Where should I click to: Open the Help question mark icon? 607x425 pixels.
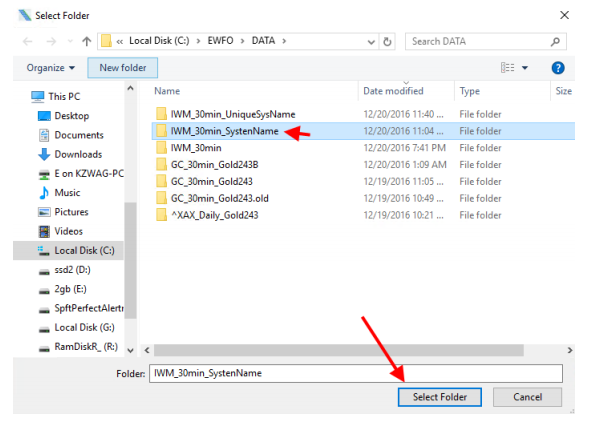pyautogui.click(x=558, y=68)
